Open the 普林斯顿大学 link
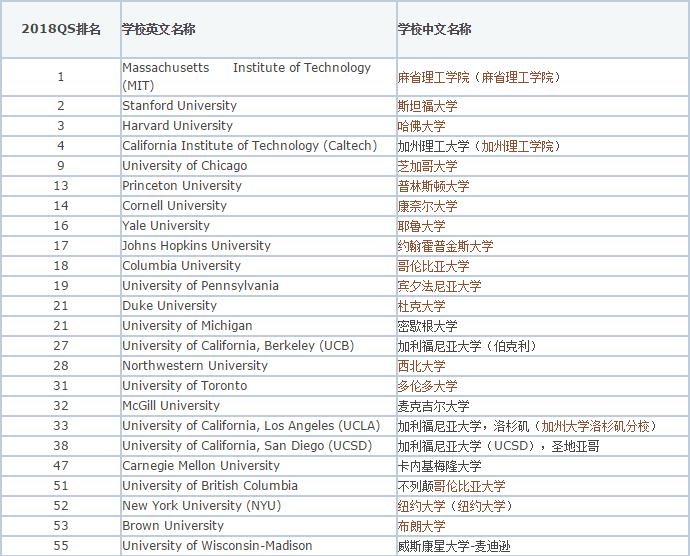 (433, 186)
